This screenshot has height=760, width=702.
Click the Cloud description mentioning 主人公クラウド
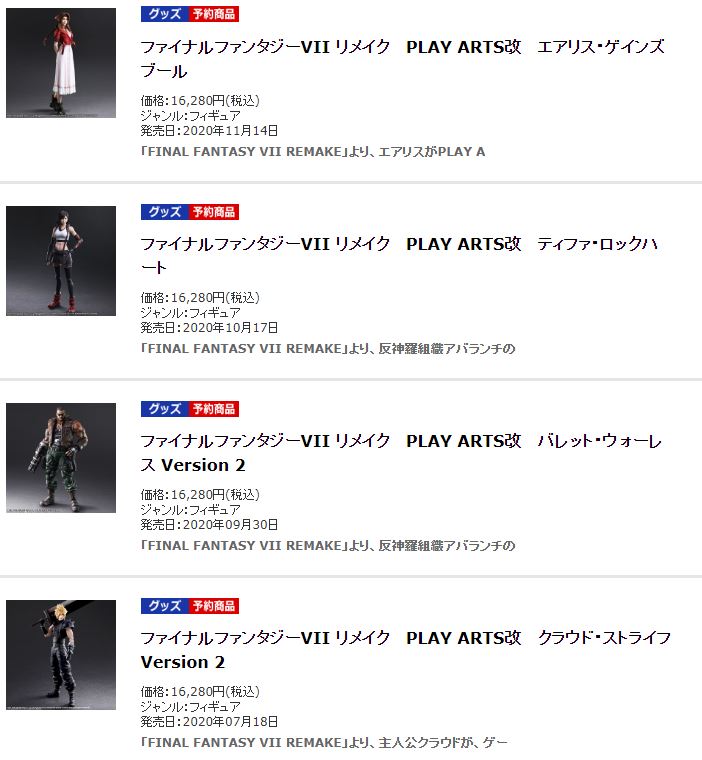(x=324, y=743)
